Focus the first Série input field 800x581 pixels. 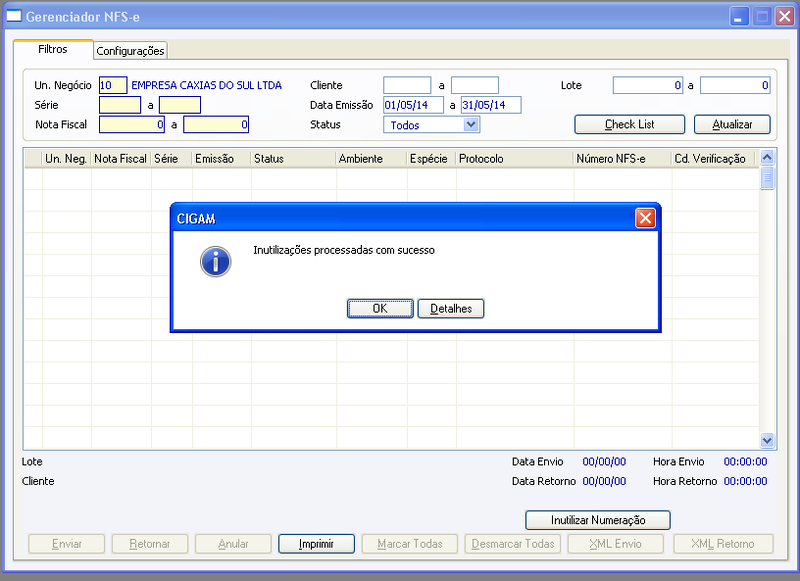point(120,105)
